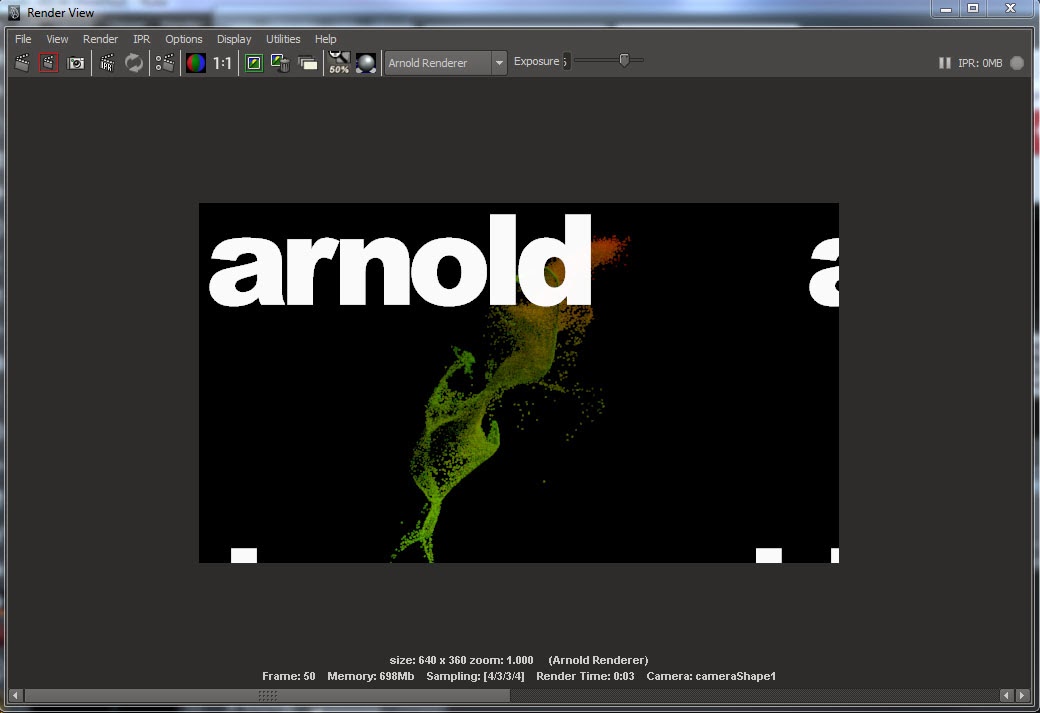Click the gray sphere render icon
Viewport: 1040px width, 713px height.
[366, 63]
